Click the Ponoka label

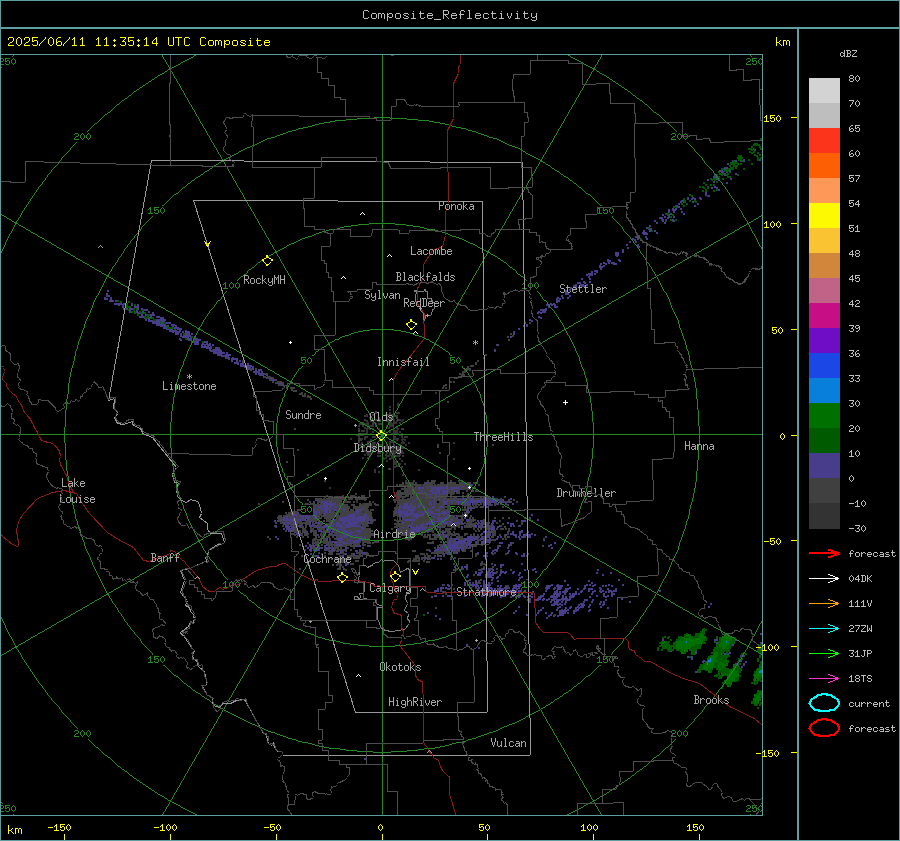(x=456, y=206)
